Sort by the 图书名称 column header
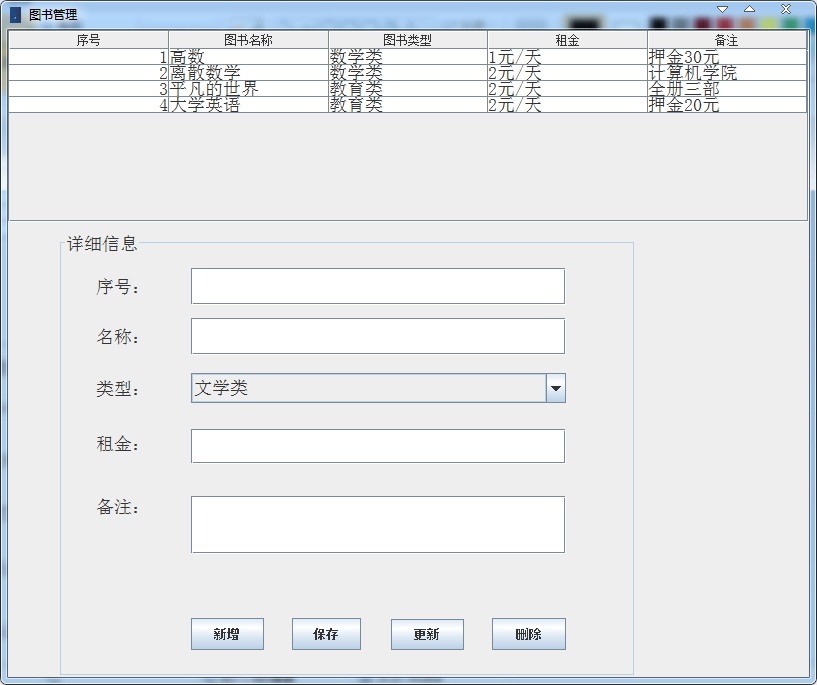 coord(248,40)
